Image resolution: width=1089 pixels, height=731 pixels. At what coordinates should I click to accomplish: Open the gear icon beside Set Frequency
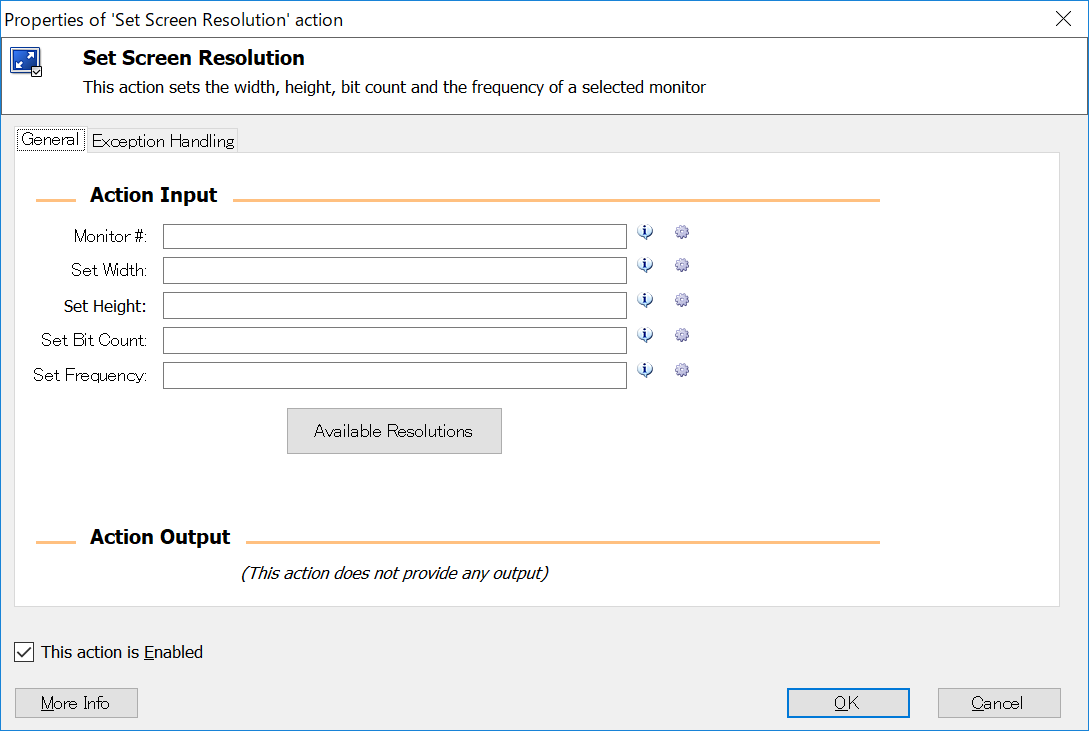point(682,370)
